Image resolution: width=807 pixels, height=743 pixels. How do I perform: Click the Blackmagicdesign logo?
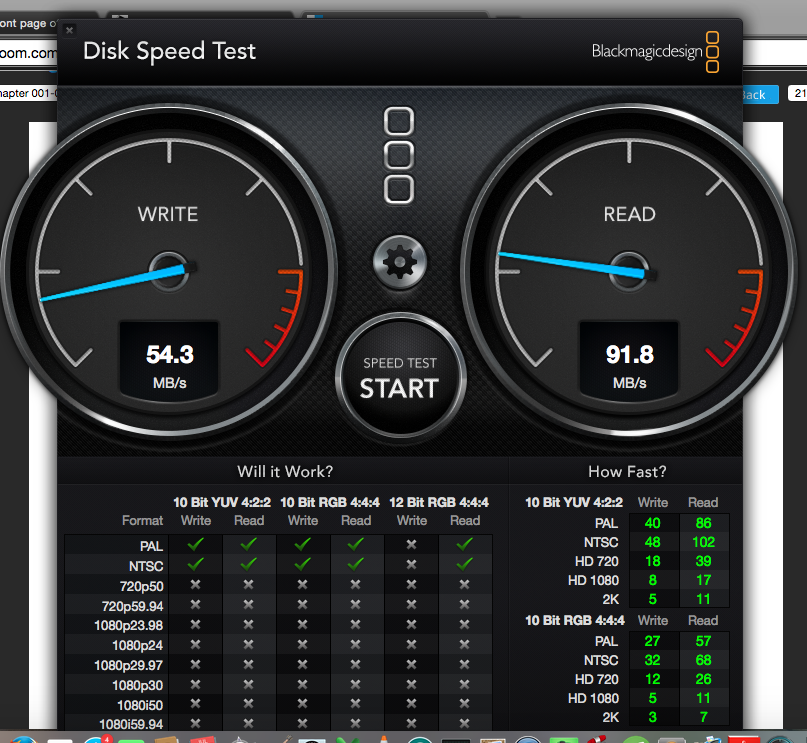click(x=656, y=51)
